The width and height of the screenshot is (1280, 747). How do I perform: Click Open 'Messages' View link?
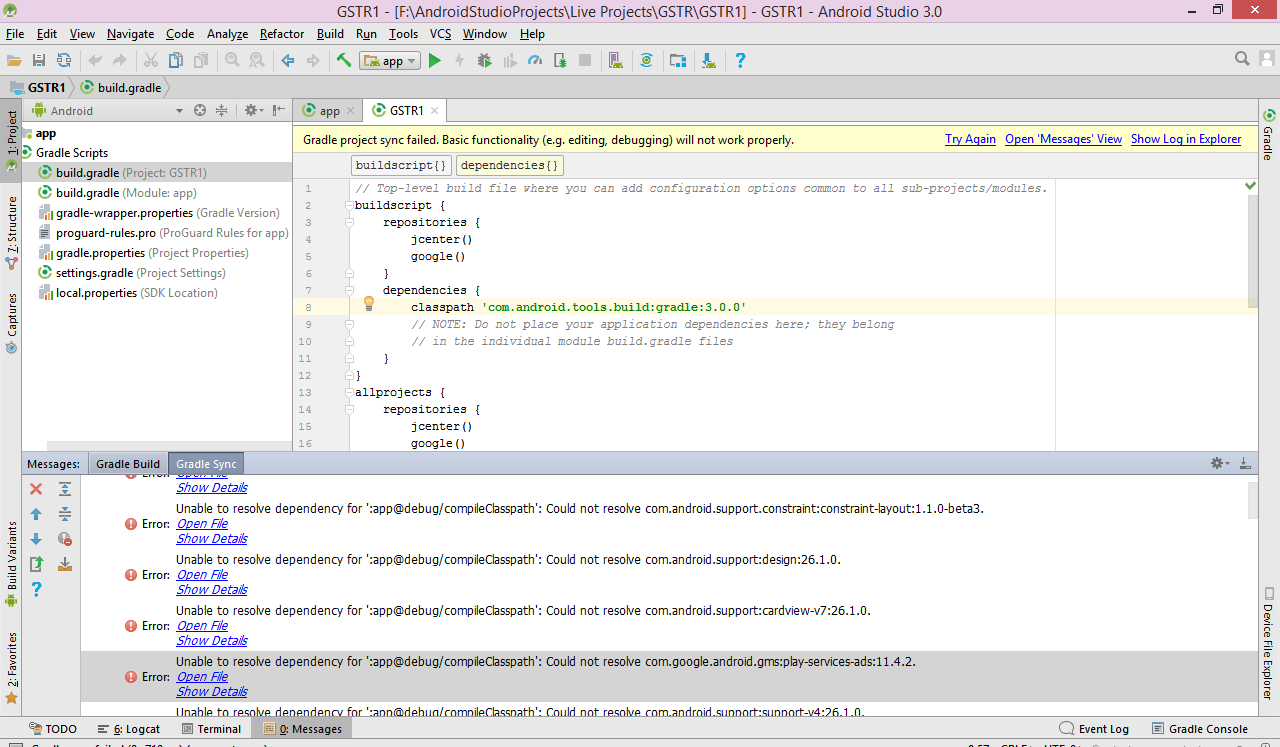click(x=1063, y=139)
